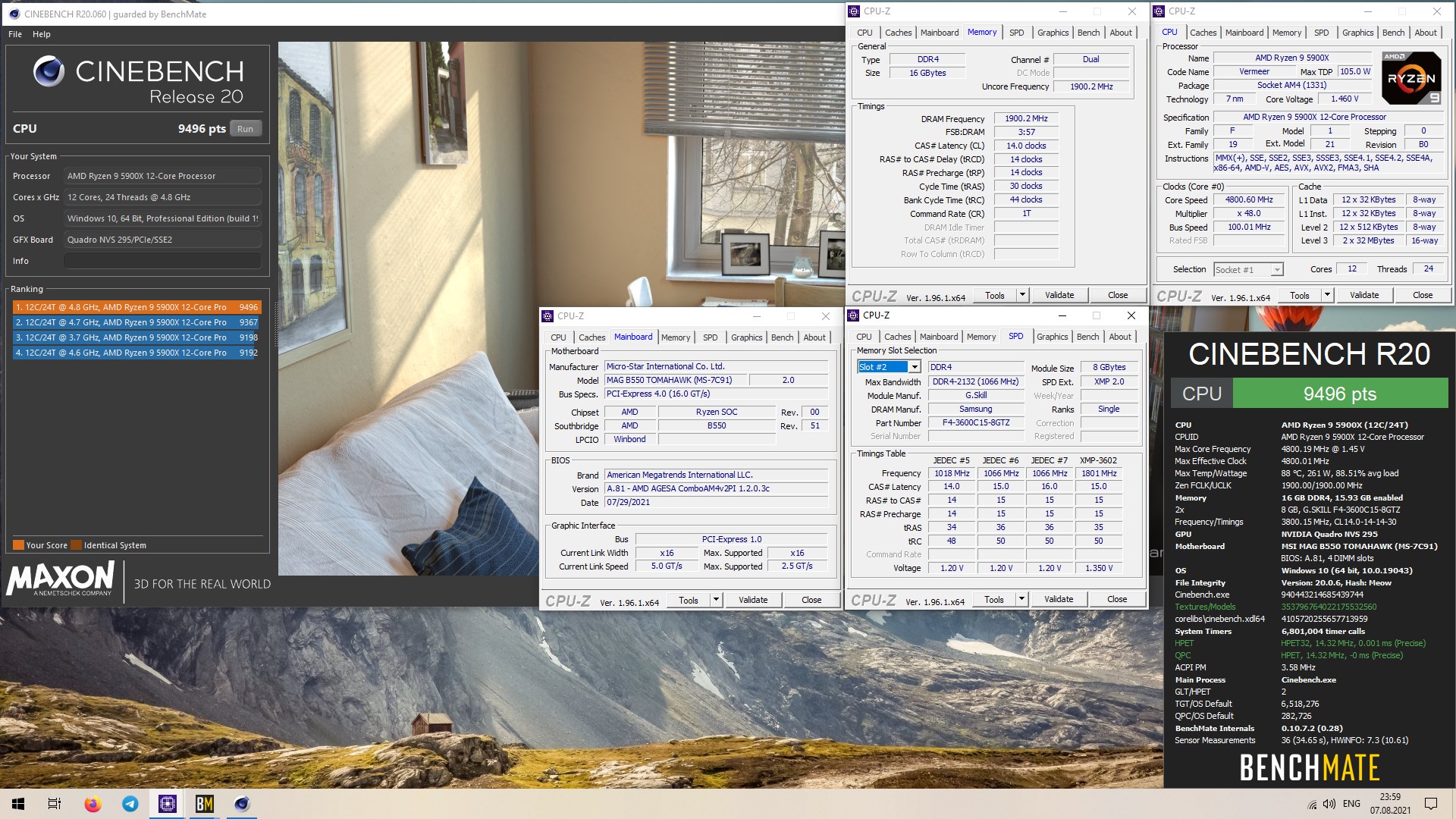
Task: Run the Cinebench CPU test
Action: (x=245, y=129)
